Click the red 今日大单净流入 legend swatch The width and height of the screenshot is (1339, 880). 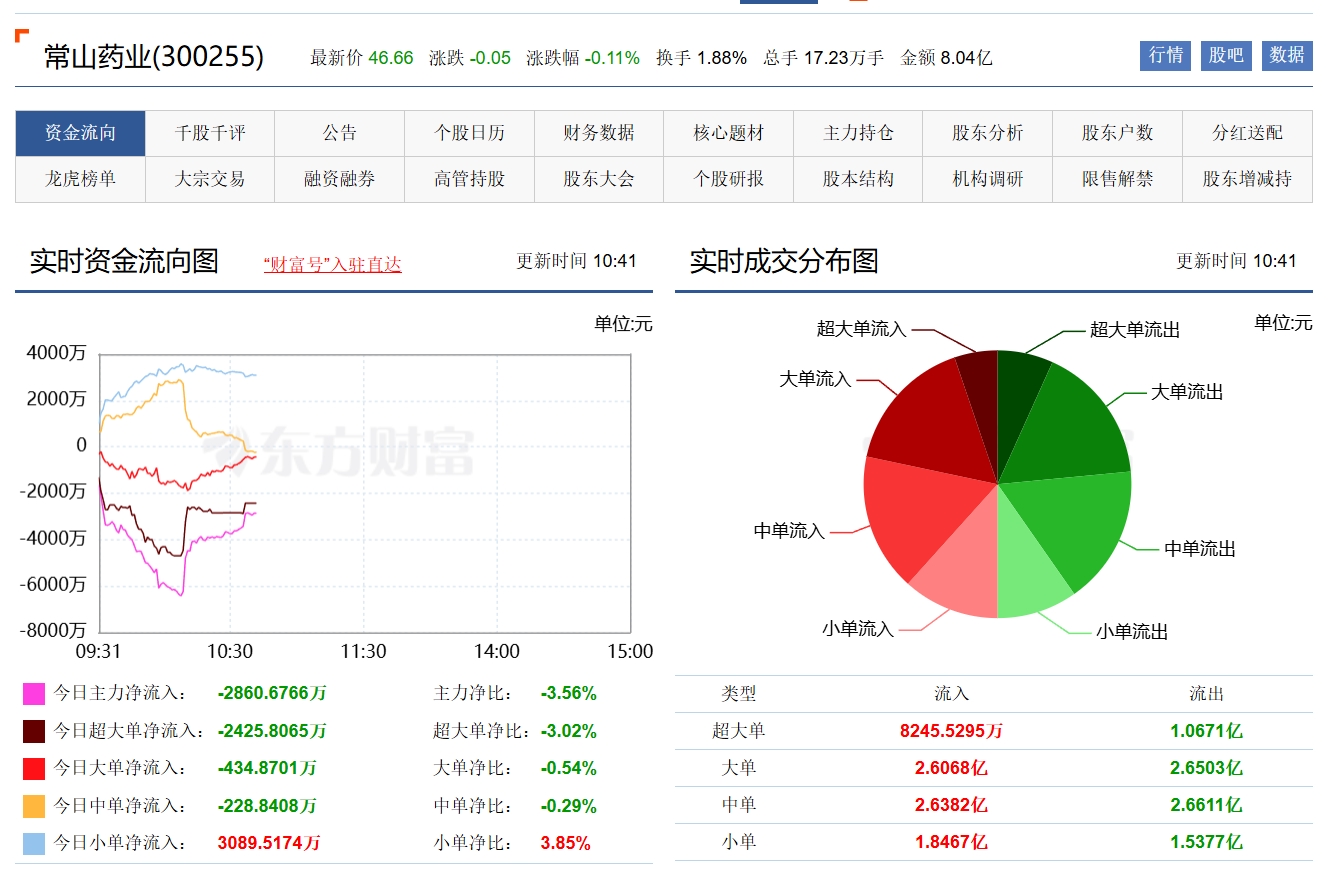pyautogui.click(x=34, y=769)
